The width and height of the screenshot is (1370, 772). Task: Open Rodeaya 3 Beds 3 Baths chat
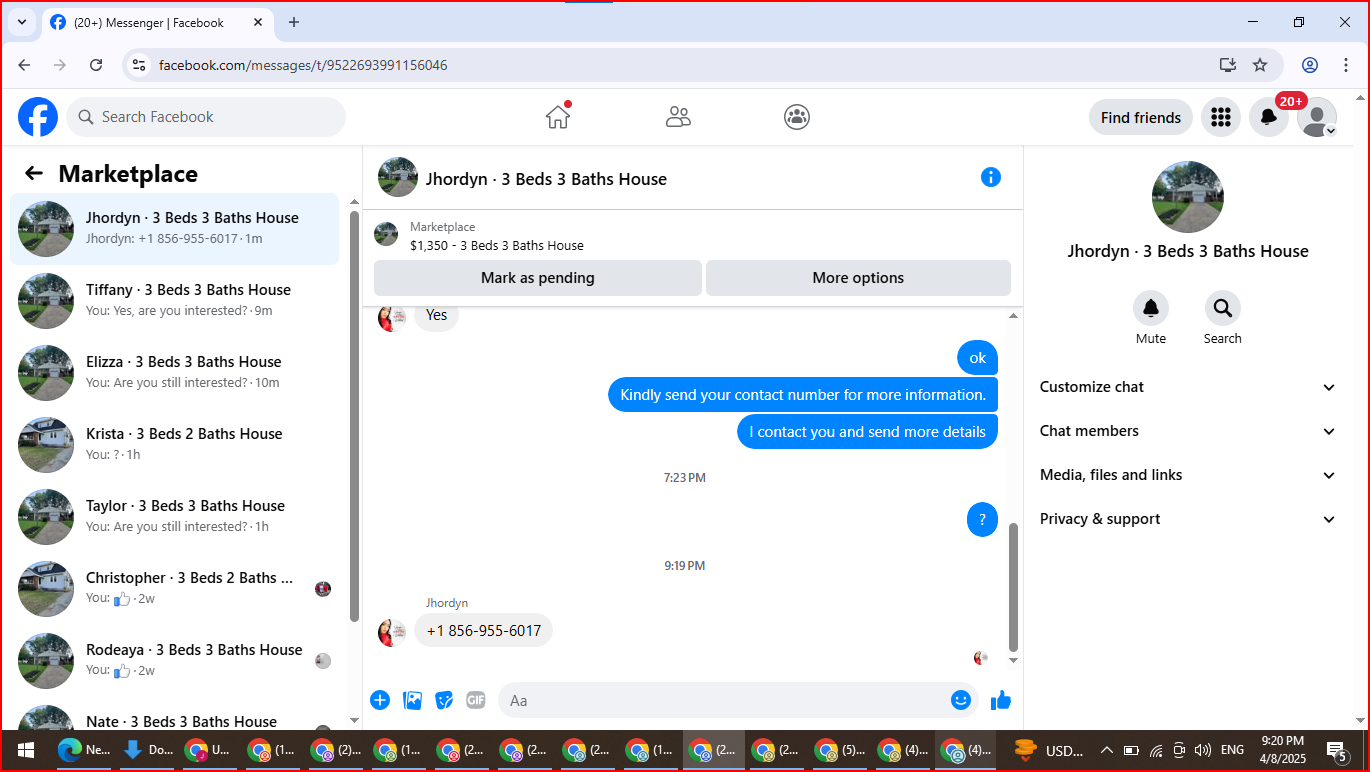click(x=175, y=661)
